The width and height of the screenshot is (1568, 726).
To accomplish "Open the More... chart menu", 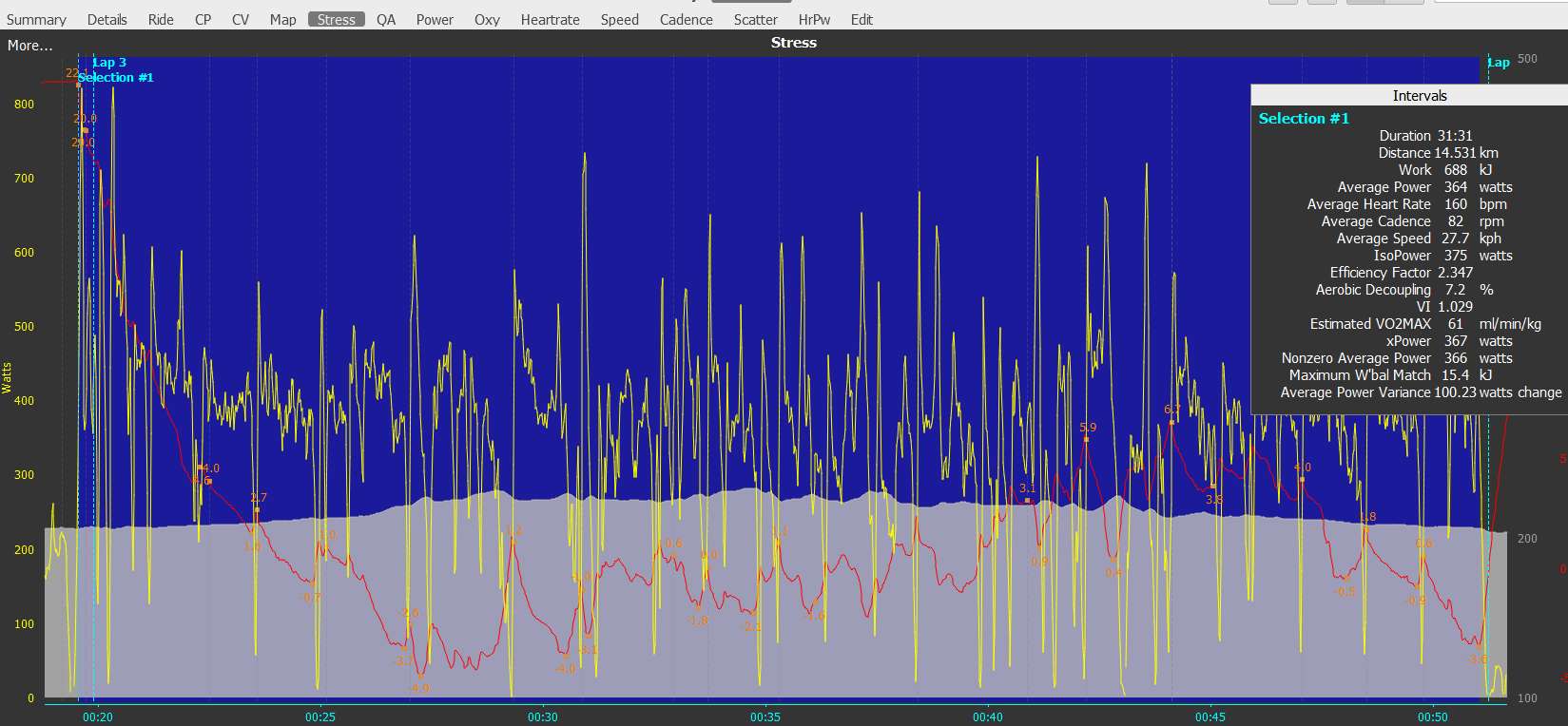I will pyautogui.click(x=29, y=46).
